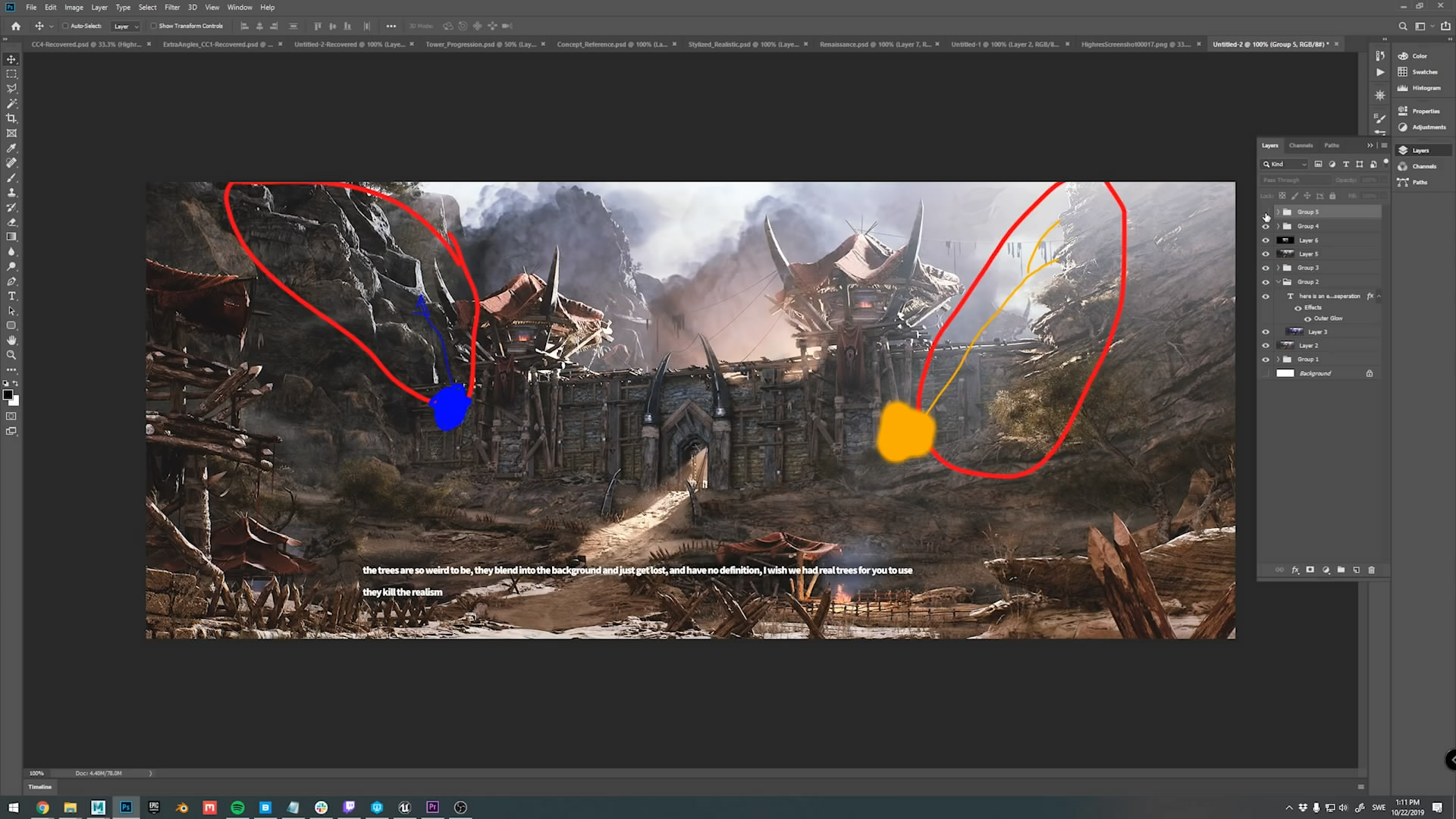Open the Auto-Select Layer dropdown
1456x819 pixels.
126,27
